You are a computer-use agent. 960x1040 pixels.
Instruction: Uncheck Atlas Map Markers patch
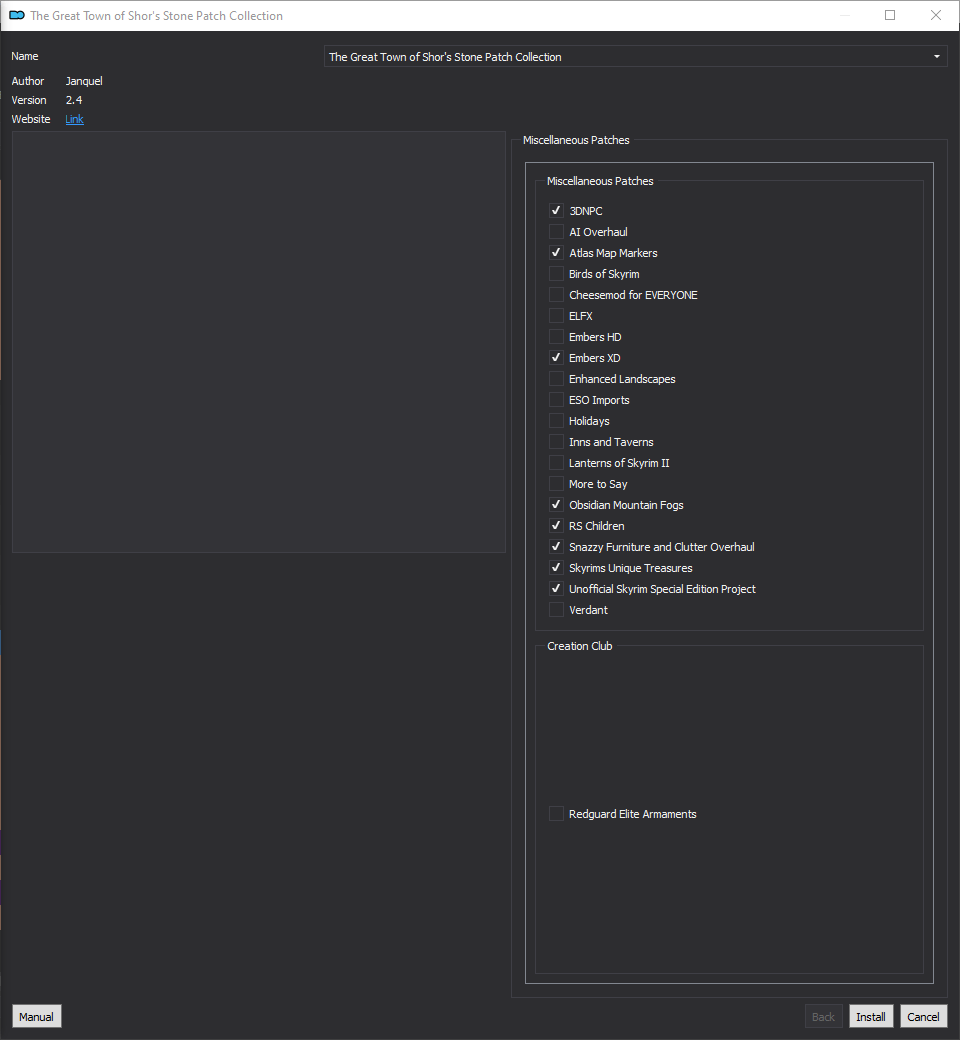click(x=556, y=253)
